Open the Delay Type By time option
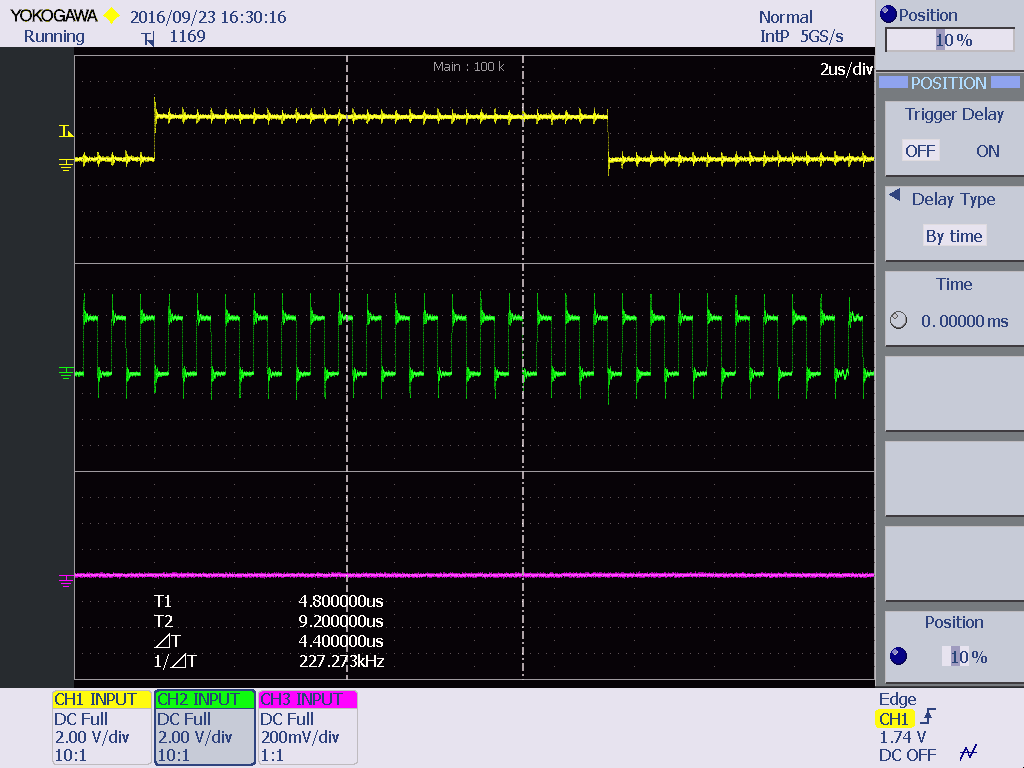This screenshot has height=768, width=1024. pos(954,236)
